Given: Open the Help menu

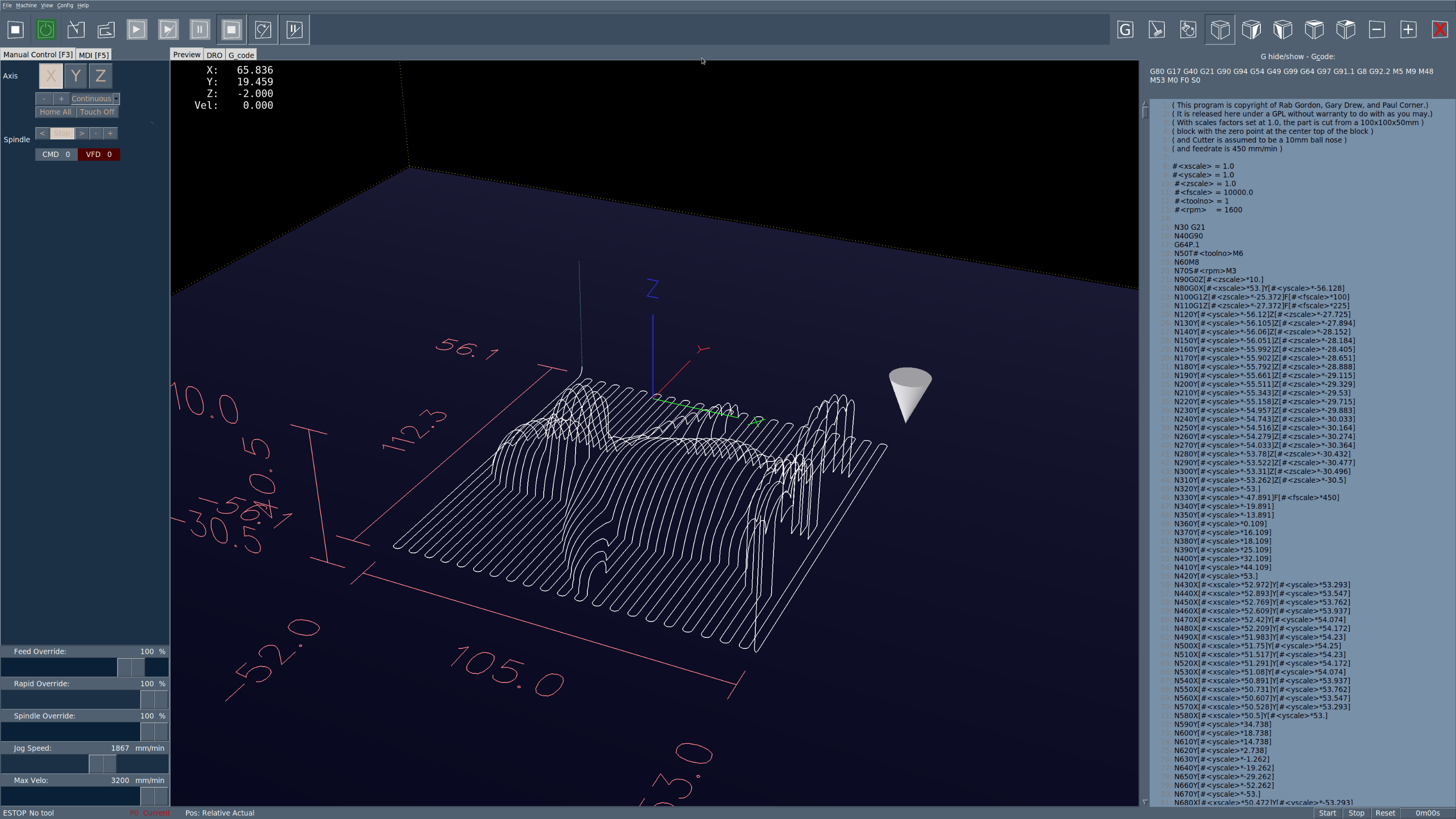Looking at the screenshot, I should pyautogui.click(x=82, y=5).
